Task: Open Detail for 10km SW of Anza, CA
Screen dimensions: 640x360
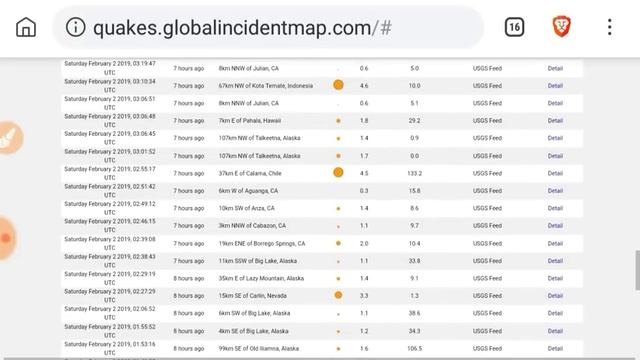Action: click(555, 208)
